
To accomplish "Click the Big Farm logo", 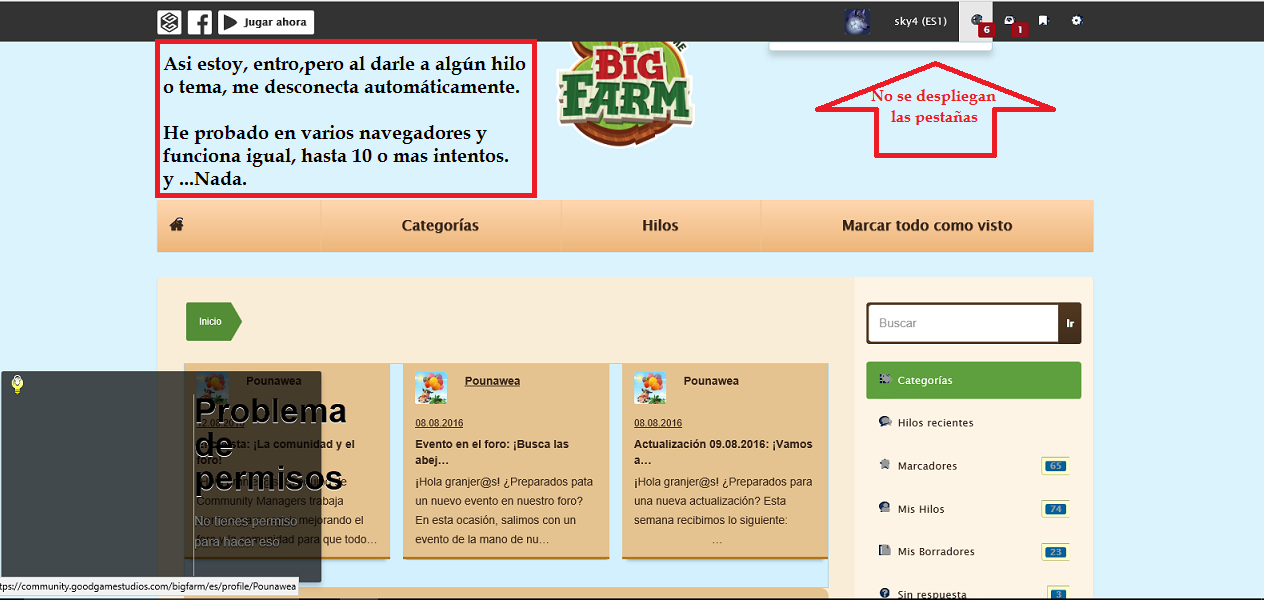I will (x=626, y=93).
